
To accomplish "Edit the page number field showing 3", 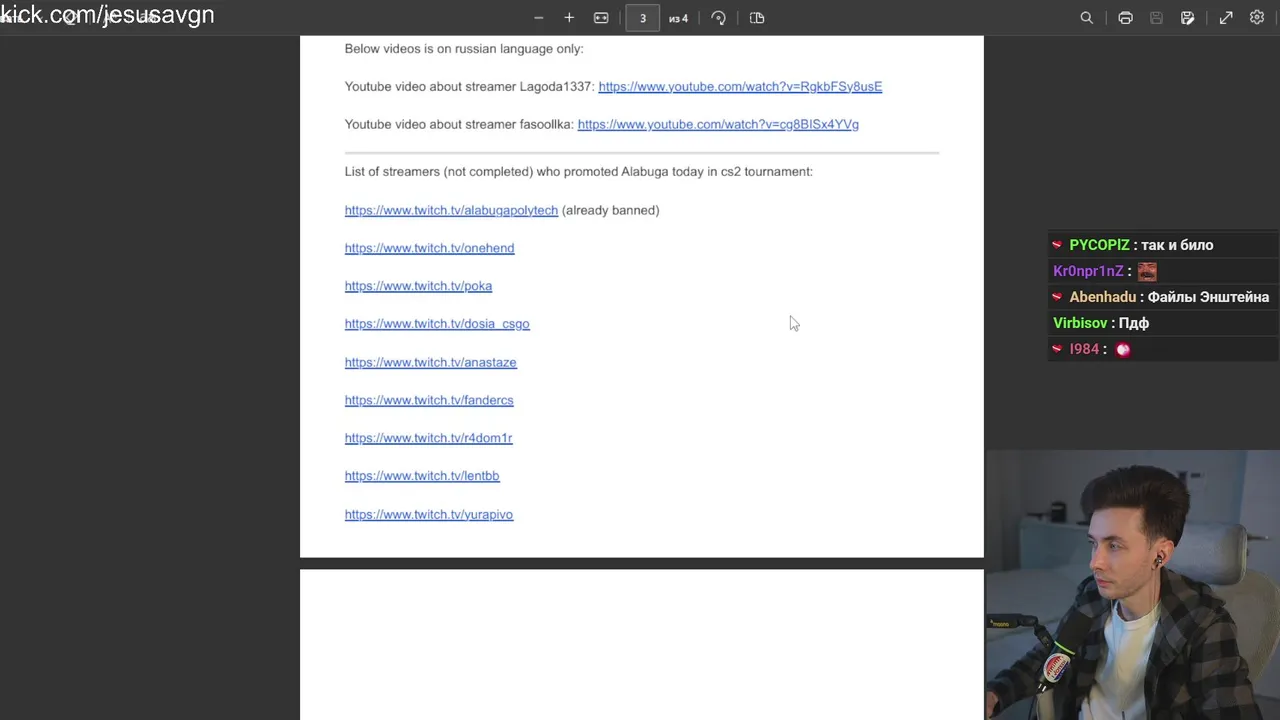I will tap(643, 18).
